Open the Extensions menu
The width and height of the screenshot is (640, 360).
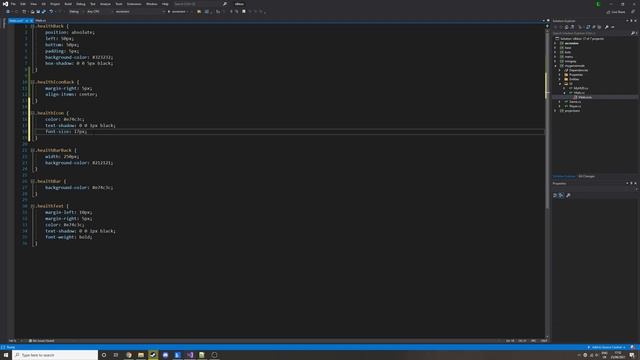click(x=134, y=4)
